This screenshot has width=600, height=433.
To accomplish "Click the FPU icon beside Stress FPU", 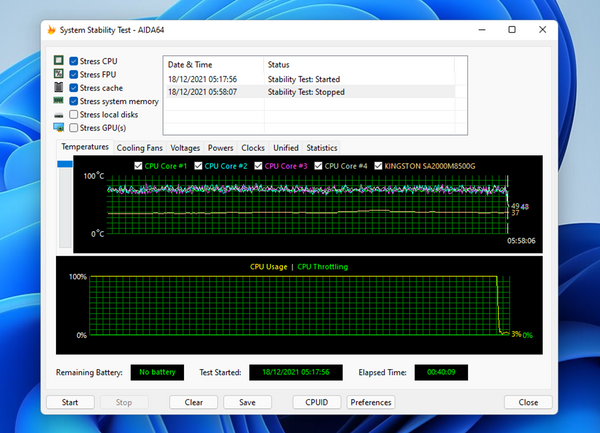I will click(59, 74).
